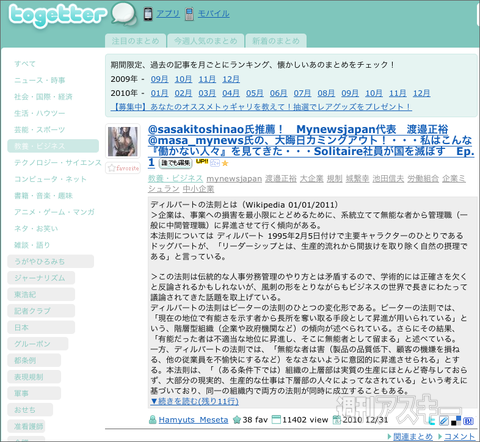The height and width of the screenshot is (442, 480).
Task: Click the 労働組合 keyword tag
Action: pos(423,179)
